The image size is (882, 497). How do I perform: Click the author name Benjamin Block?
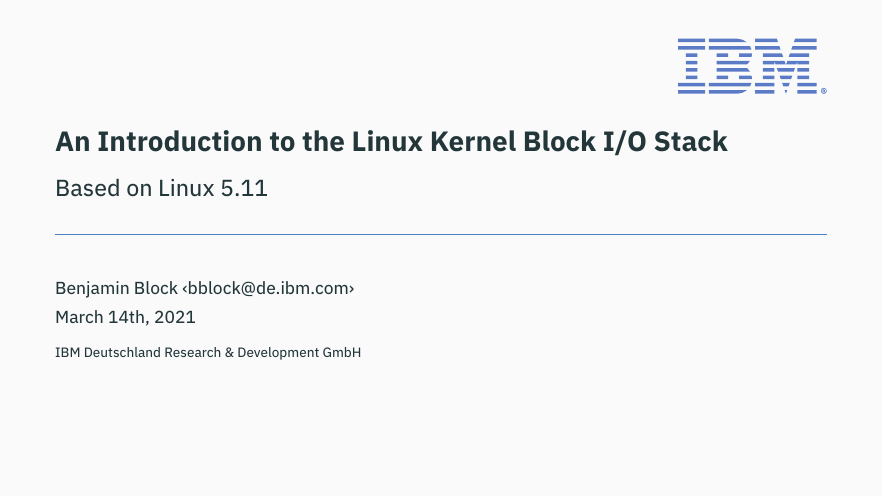116,288
